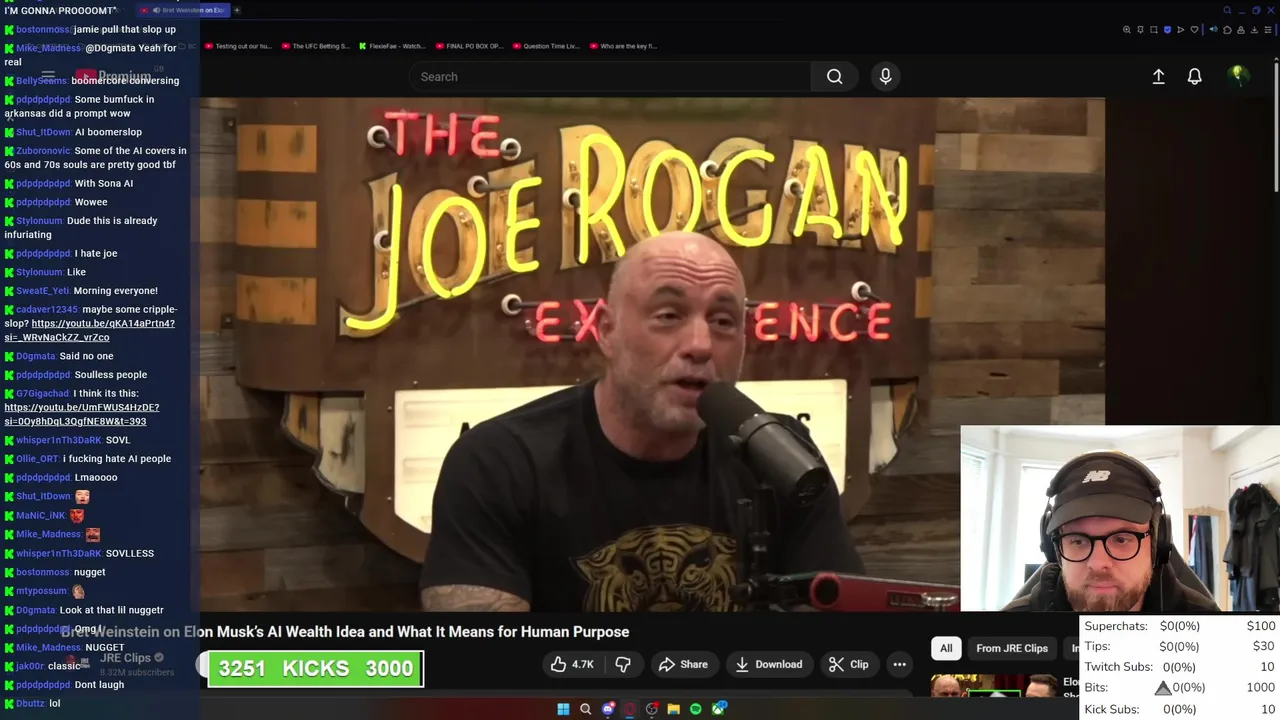Open the YouTube upload/create icon
1280x720 pixels.
(x=1158, y=76)
